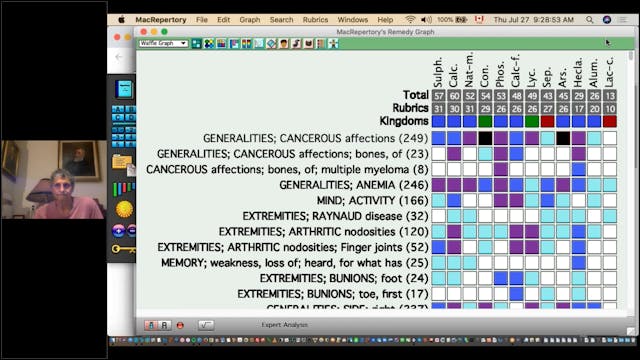This screenshot has height=360, width=640.
Task: Click the yellow sun icon in sidebar
Action: 124,209
